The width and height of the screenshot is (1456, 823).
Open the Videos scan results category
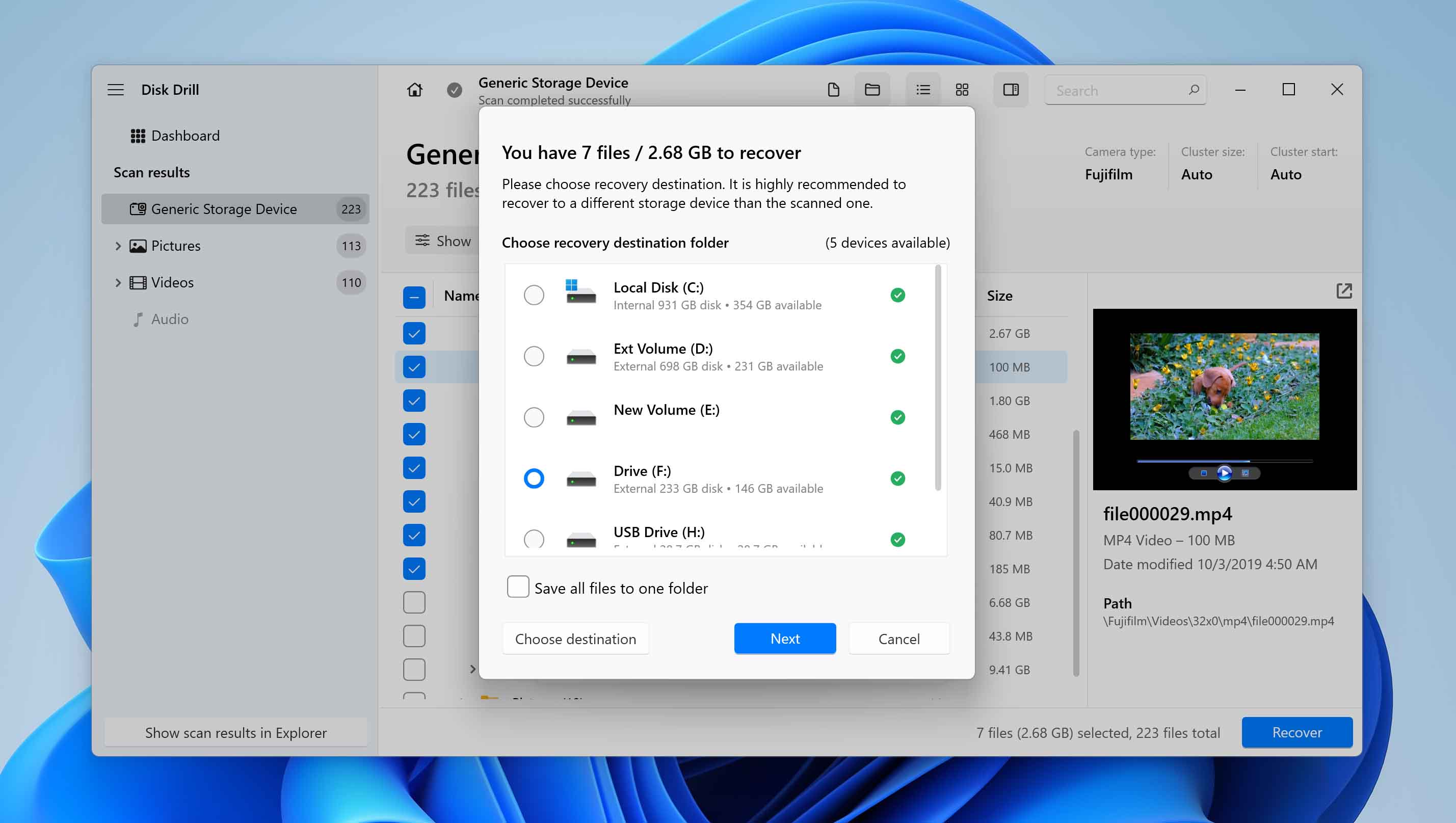point(235,283)
